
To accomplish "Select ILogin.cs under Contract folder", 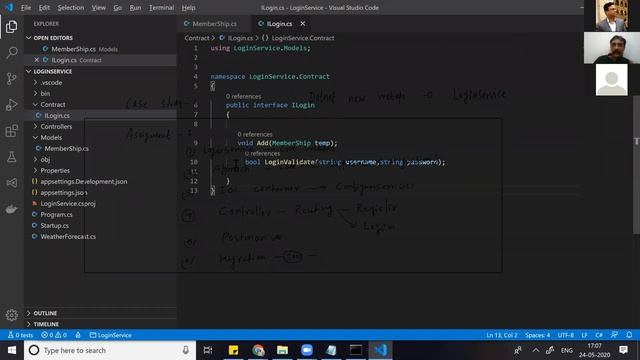I will [x=100, y=116].
